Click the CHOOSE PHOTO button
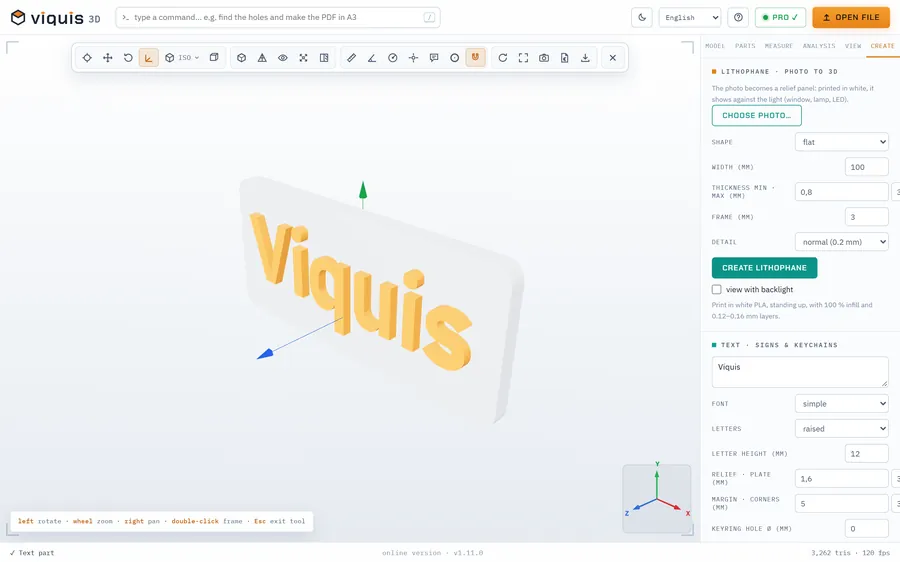Image resolution: width=900 pixels, height=562 pixels. click(757, 115)
